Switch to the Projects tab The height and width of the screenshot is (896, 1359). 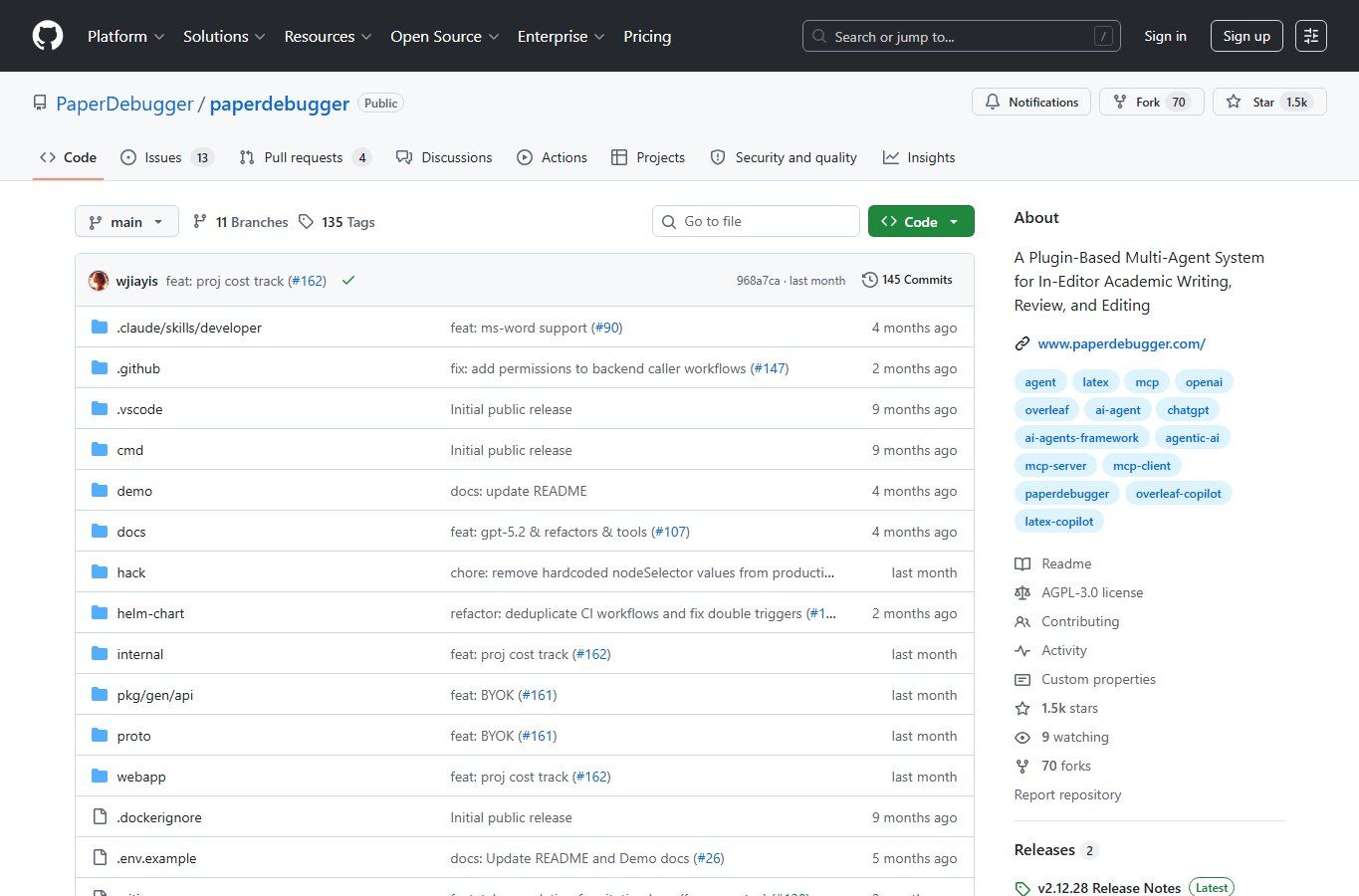pyautogui.click(x=648, y=157)
